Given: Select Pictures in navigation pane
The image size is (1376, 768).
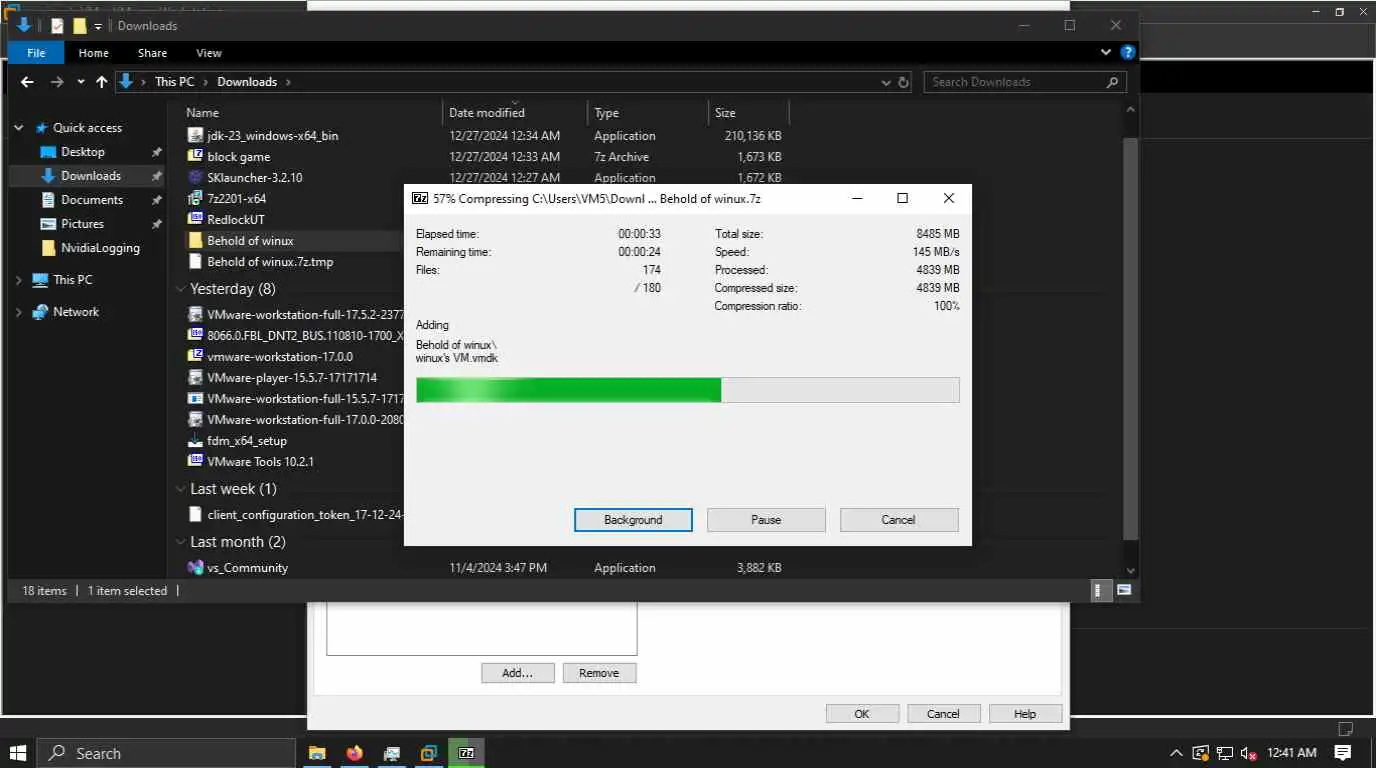Looking at the screenshot, I should click(x=82, y=224).
